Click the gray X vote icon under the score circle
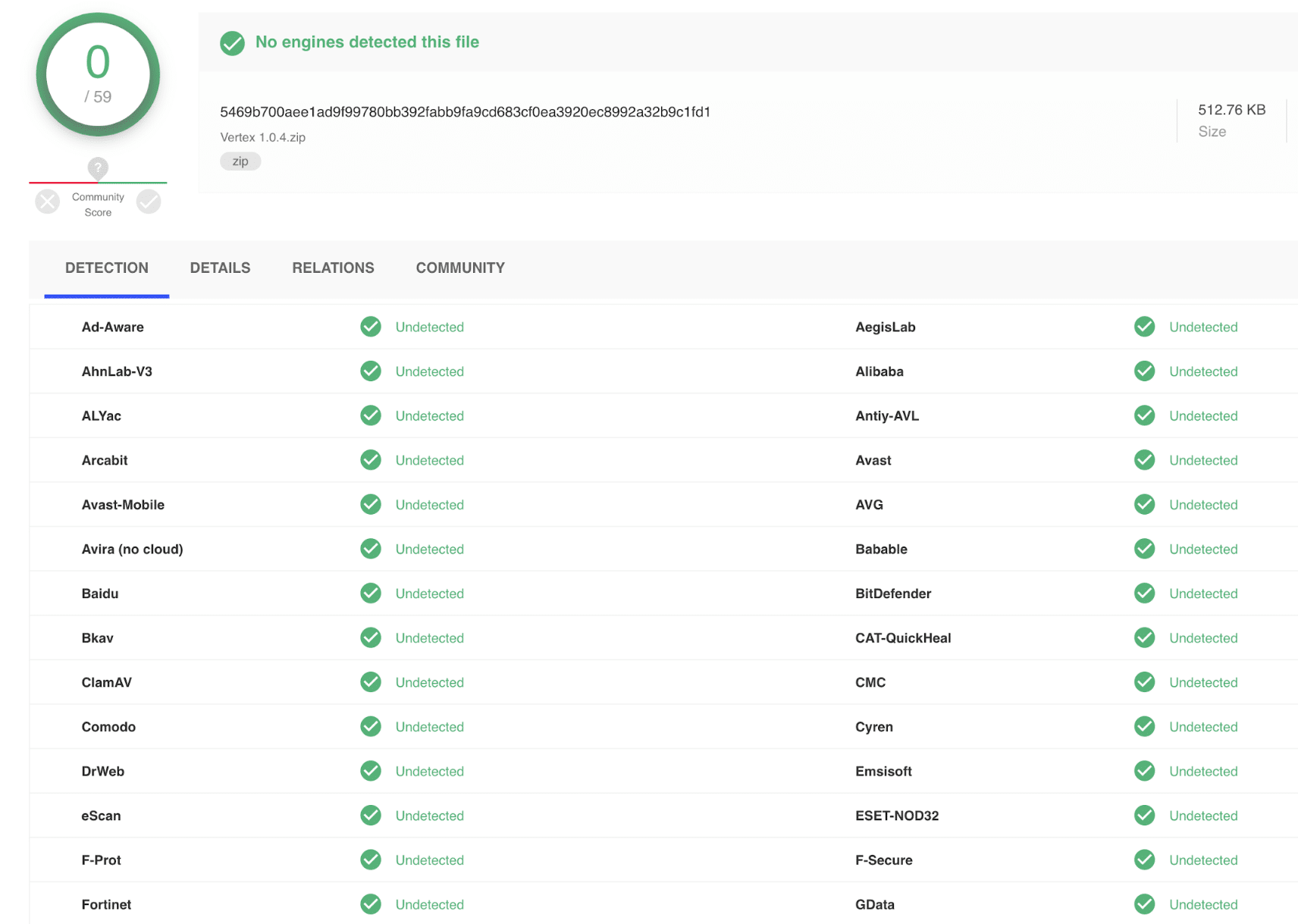Screen dimensions: 1298x924 (x=47, y=201)
